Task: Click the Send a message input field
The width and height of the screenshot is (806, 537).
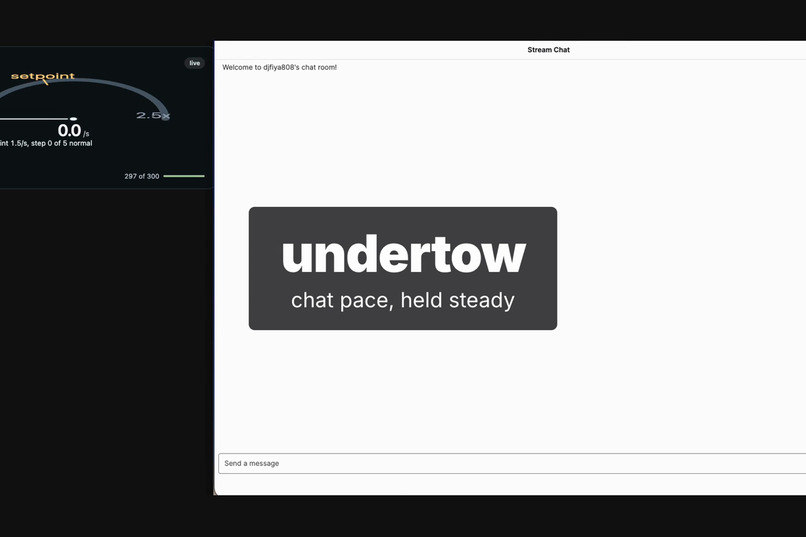Action: (x=512, y=463)
